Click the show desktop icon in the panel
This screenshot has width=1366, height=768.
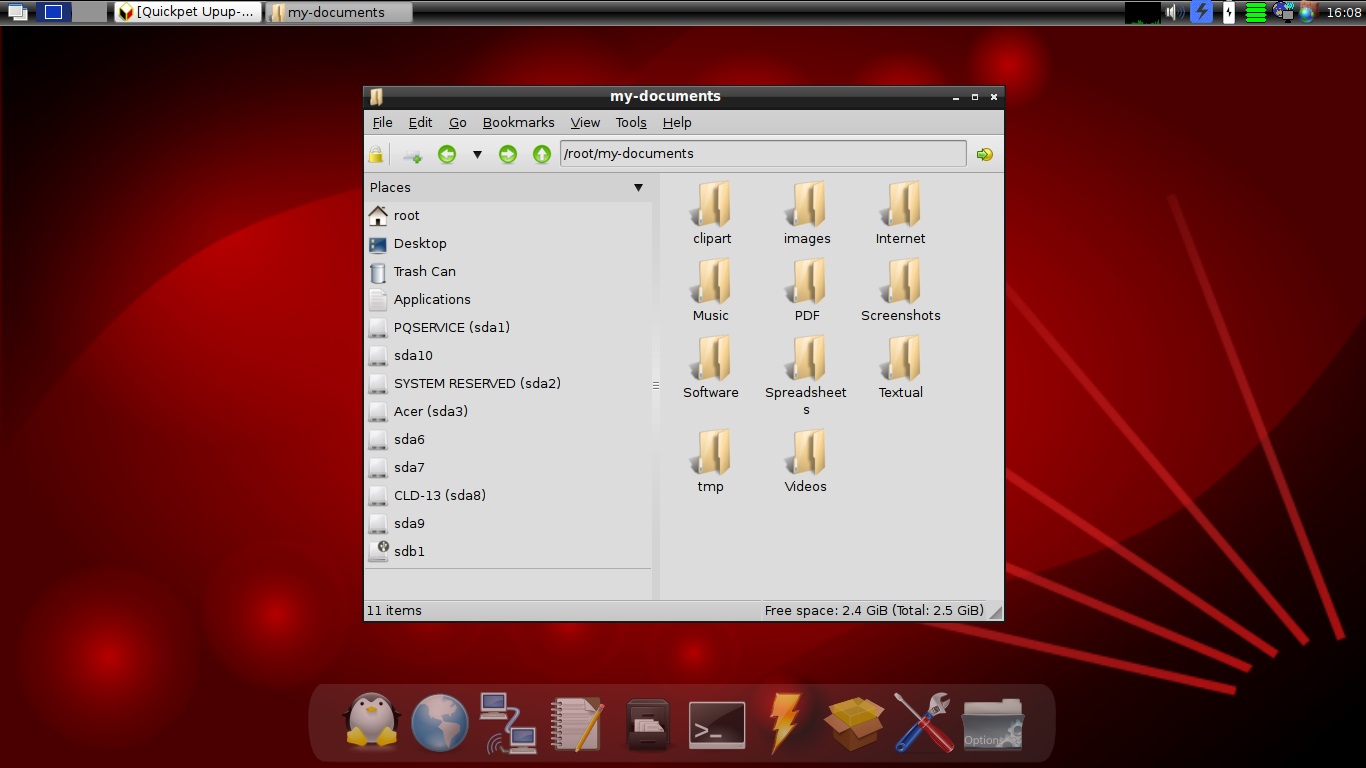tap(17, 12)
